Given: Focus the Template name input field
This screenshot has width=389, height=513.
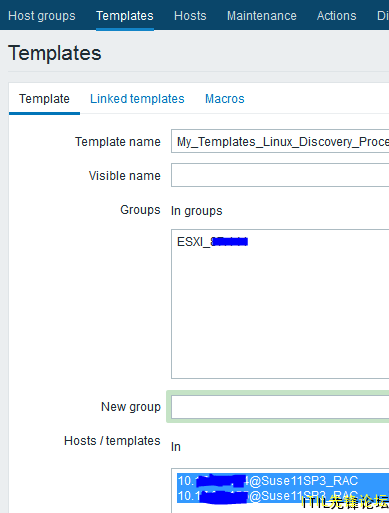Looking at the screenshot, I should (x=280, y=141).
